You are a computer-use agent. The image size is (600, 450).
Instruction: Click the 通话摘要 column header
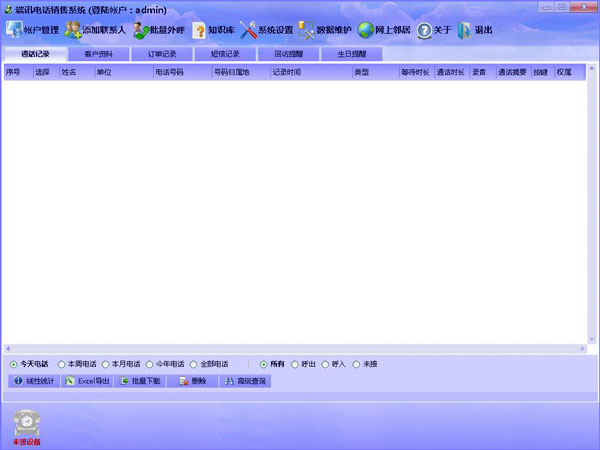pos(514,72)
